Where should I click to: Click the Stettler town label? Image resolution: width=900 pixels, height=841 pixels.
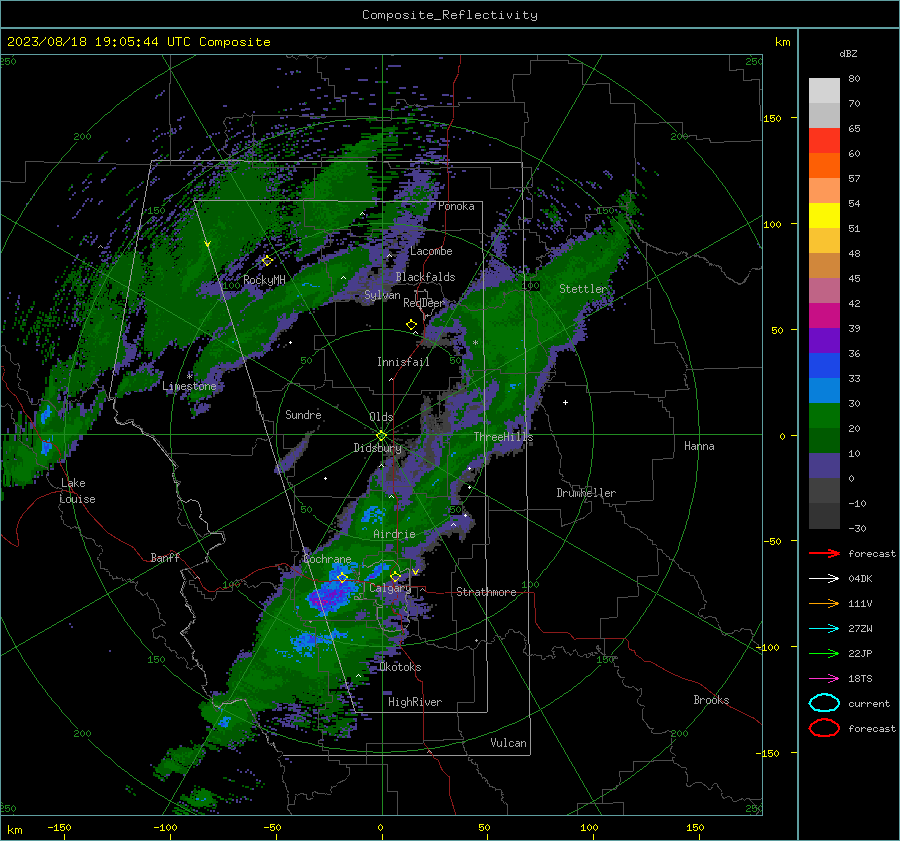pos(583,289)
